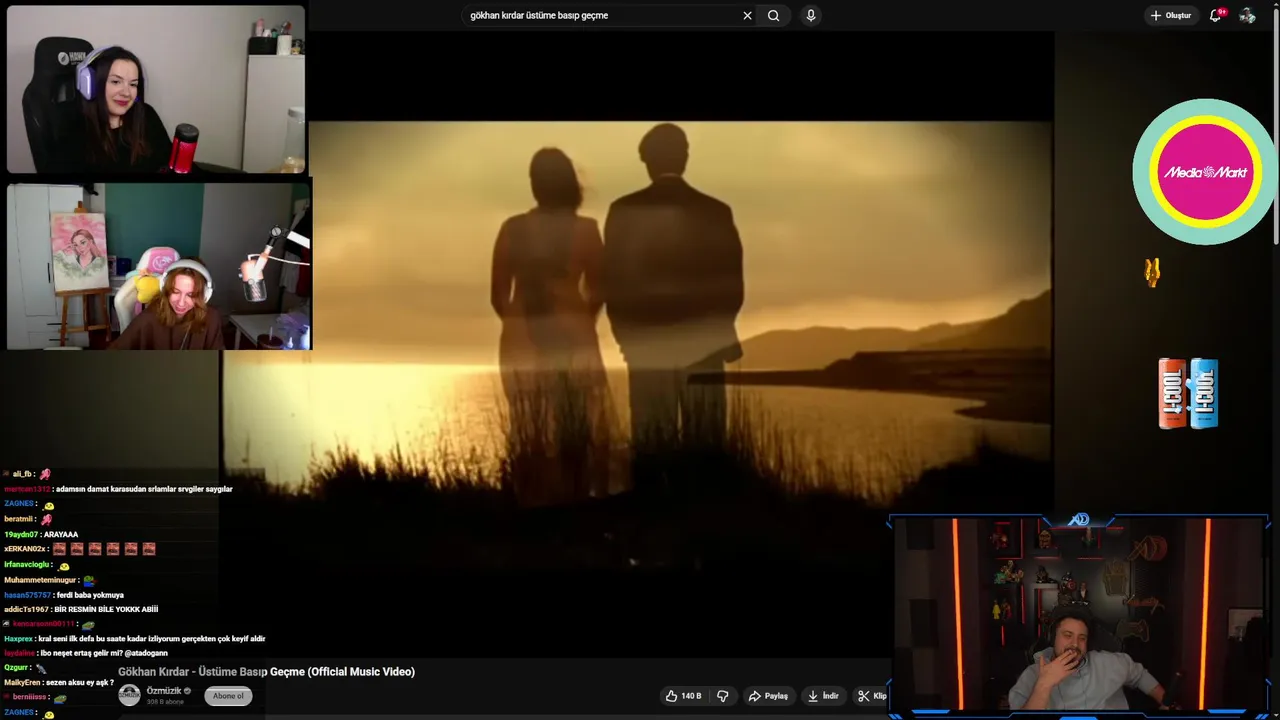Open the notifications bell
Image resolution: width=1280 pixels, height=720 pixels.
pyautogui.click(x=1216, y=15)
